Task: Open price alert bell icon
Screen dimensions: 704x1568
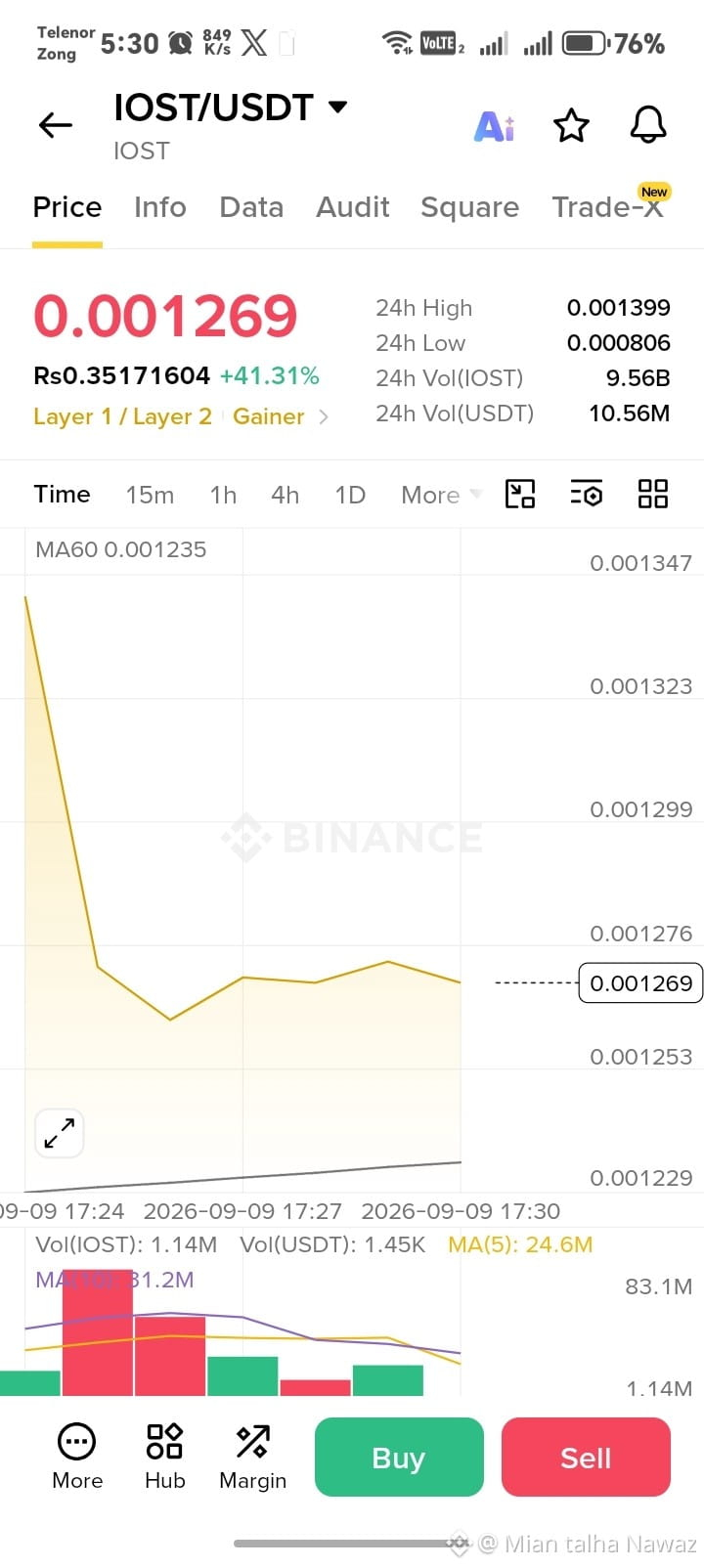Action: point(647,125)
